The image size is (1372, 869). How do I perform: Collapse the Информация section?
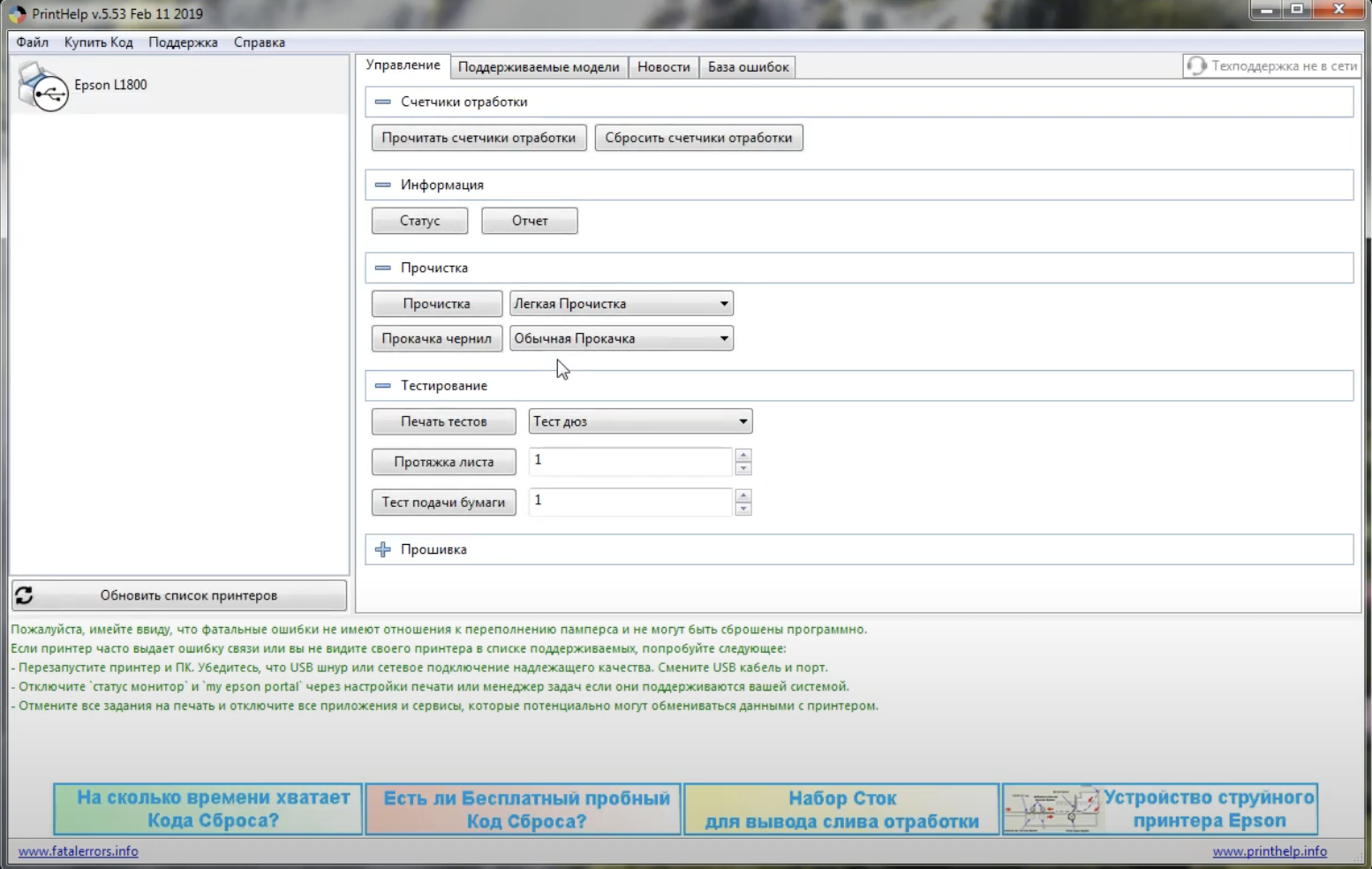382,185
